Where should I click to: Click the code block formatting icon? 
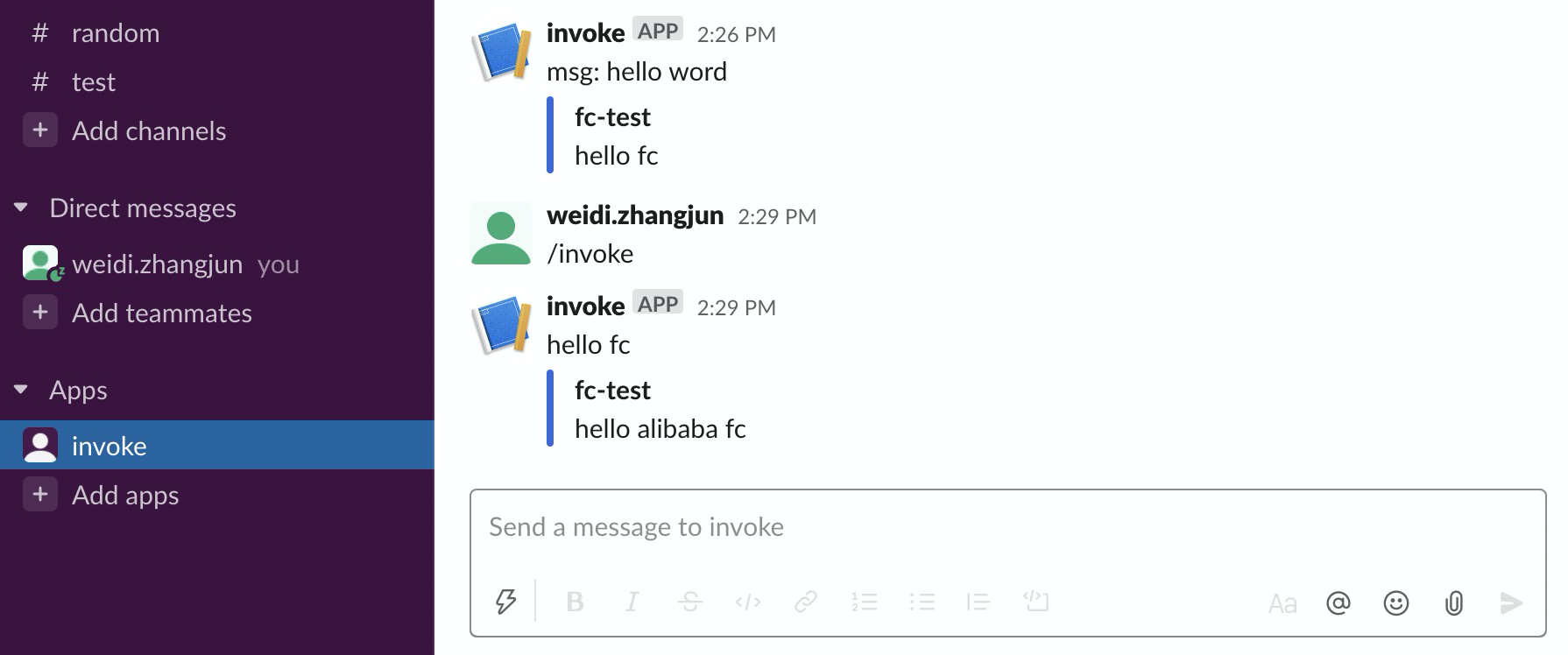point(1037,602)
